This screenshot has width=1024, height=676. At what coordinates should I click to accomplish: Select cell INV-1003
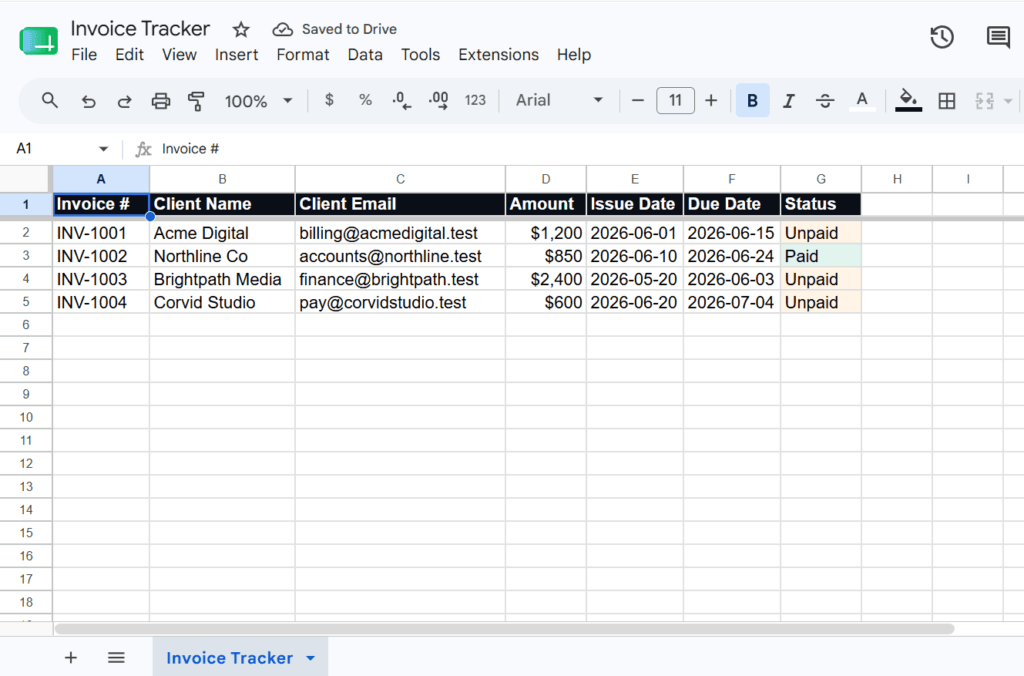coord(101,280)
